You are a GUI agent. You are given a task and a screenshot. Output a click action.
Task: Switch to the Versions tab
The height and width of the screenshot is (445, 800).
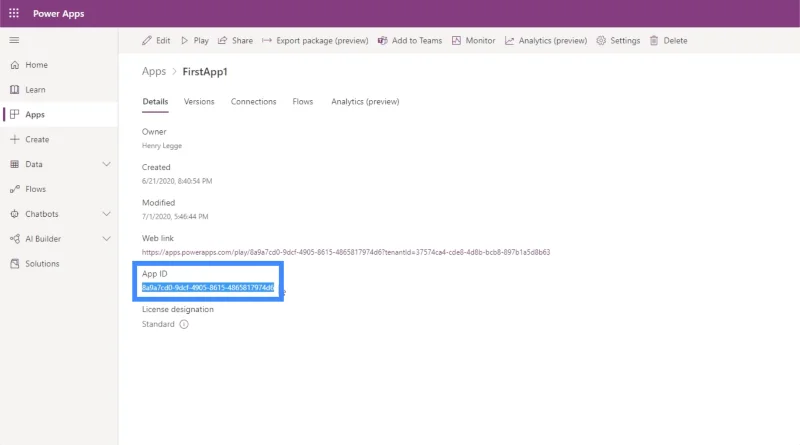(x=199, y=102)
